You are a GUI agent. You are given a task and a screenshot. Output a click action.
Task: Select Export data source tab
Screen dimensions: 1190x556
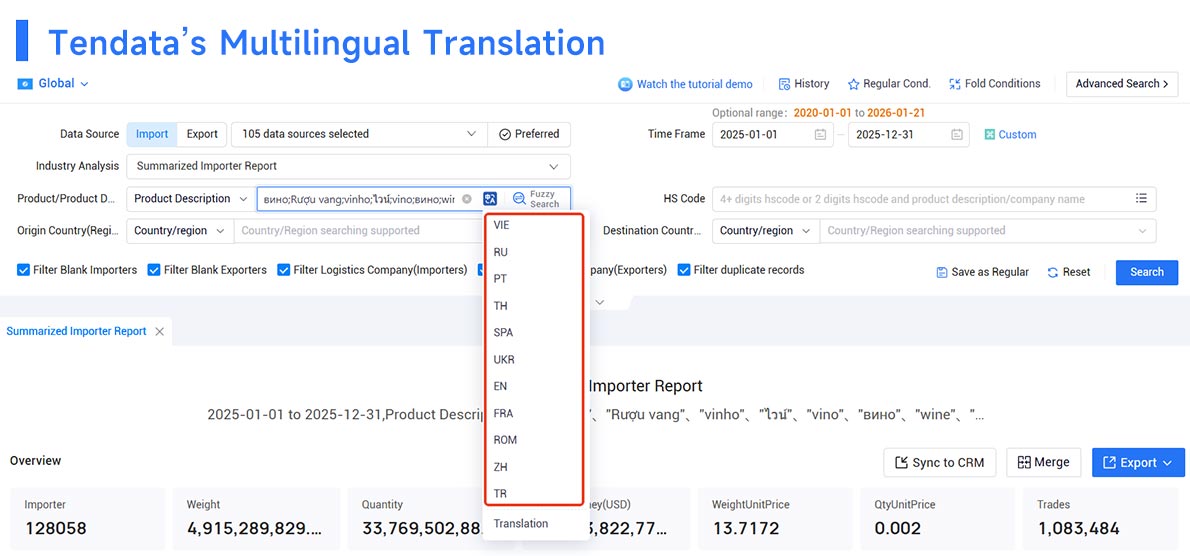pyautogui.click(x=202, y=134)
